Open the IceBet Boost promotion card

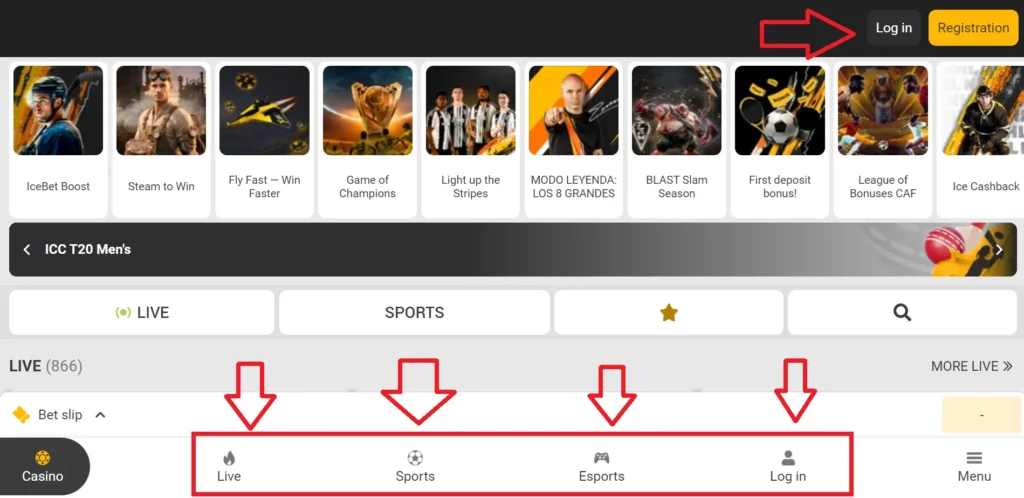[58, 140]
